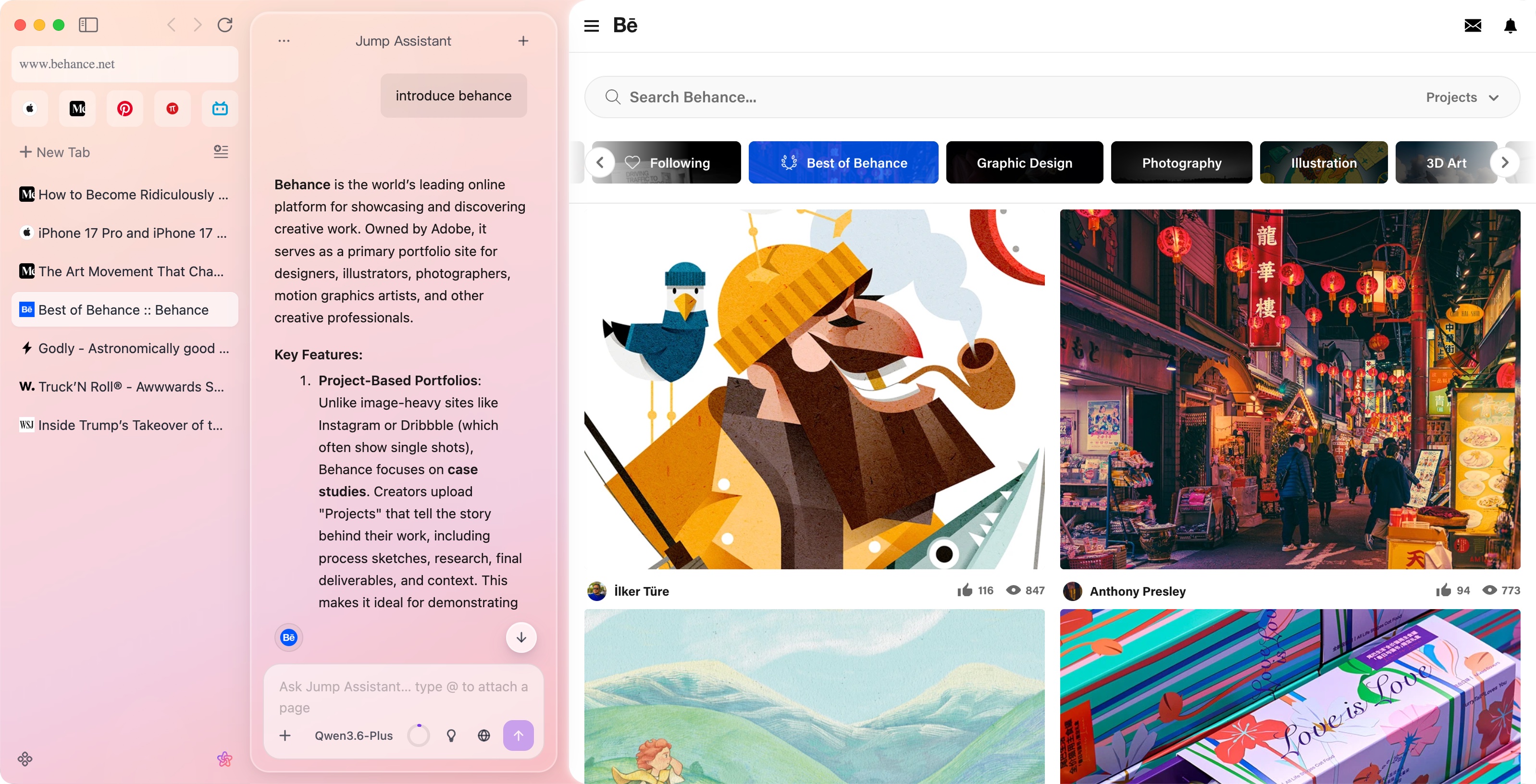The image size is (1536, 784).
Task: Send the Jump Assistant message
Action: tap(518, 735)
